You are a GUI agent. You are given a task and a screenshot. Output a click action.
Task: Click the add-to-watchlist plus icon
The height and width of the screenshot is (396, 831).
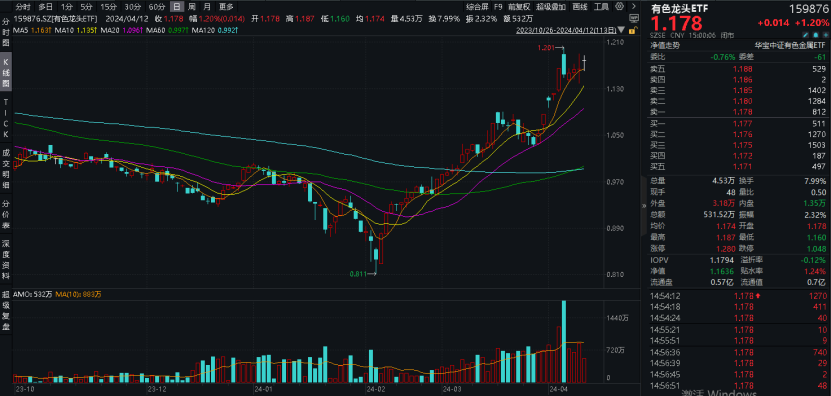826,35
